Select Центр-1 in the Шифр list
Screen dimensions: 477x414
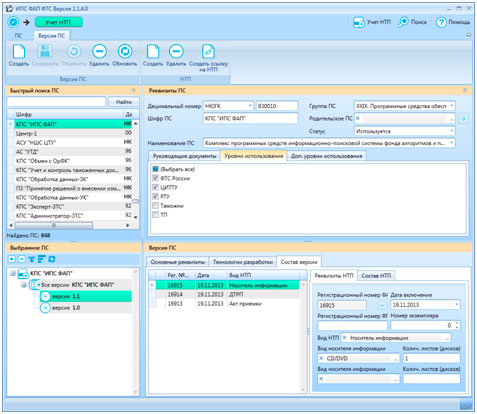pos(69,133)
